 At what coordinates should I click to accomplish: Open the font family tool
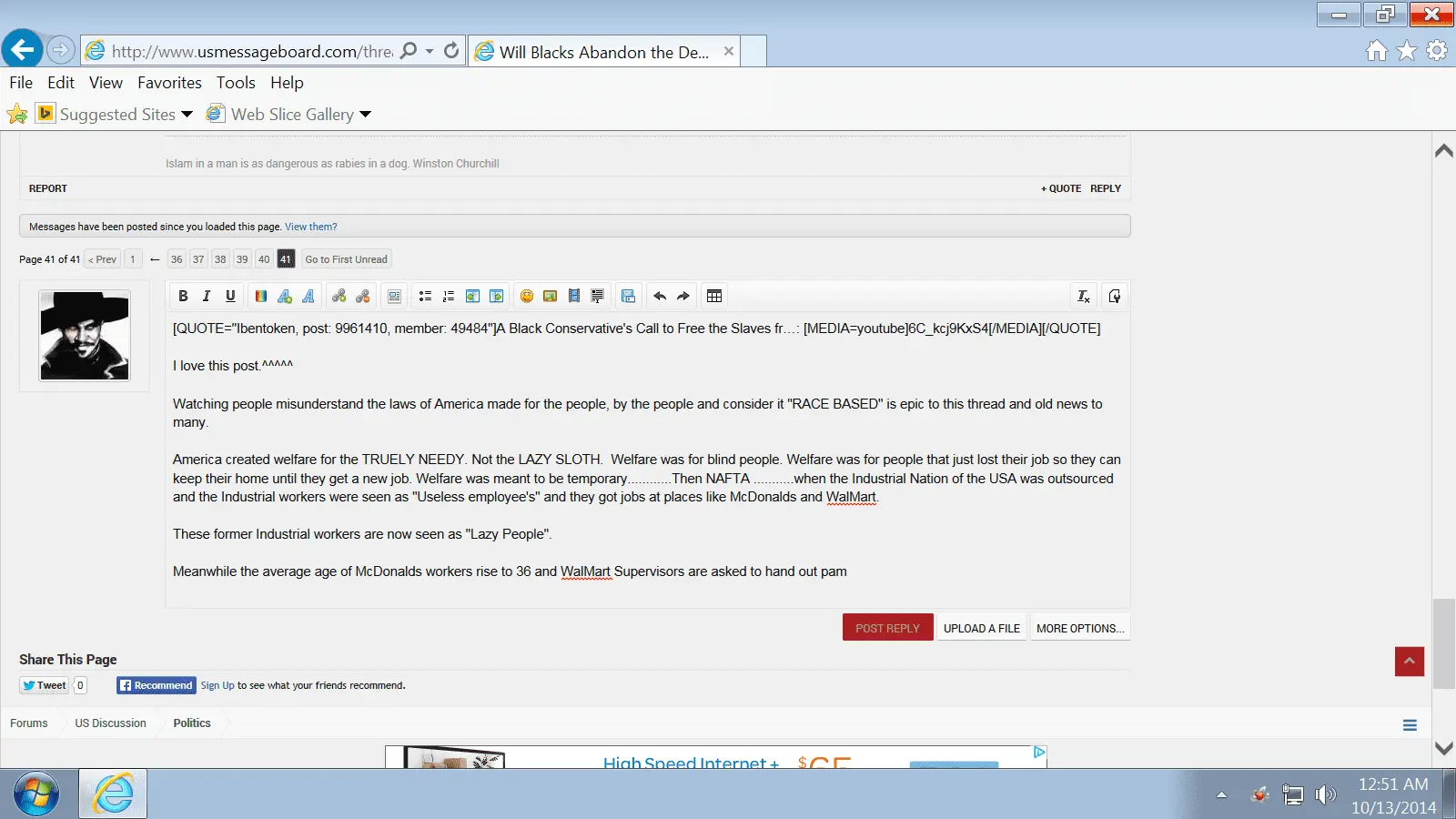pos(308,296)
